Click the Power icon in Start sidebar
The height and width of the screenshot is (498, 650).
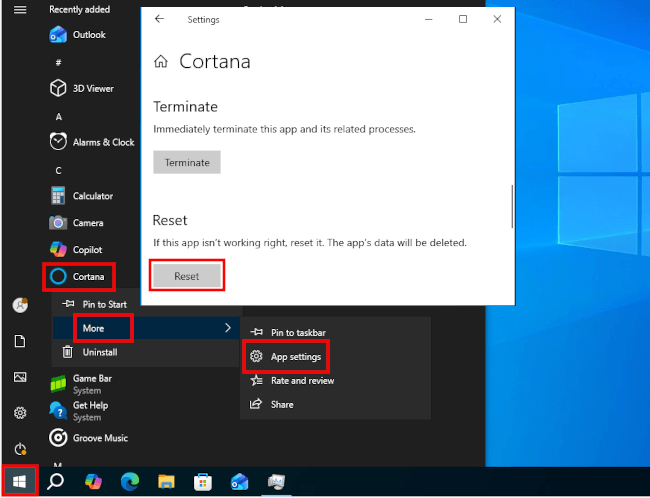click(x=20, y=449)
